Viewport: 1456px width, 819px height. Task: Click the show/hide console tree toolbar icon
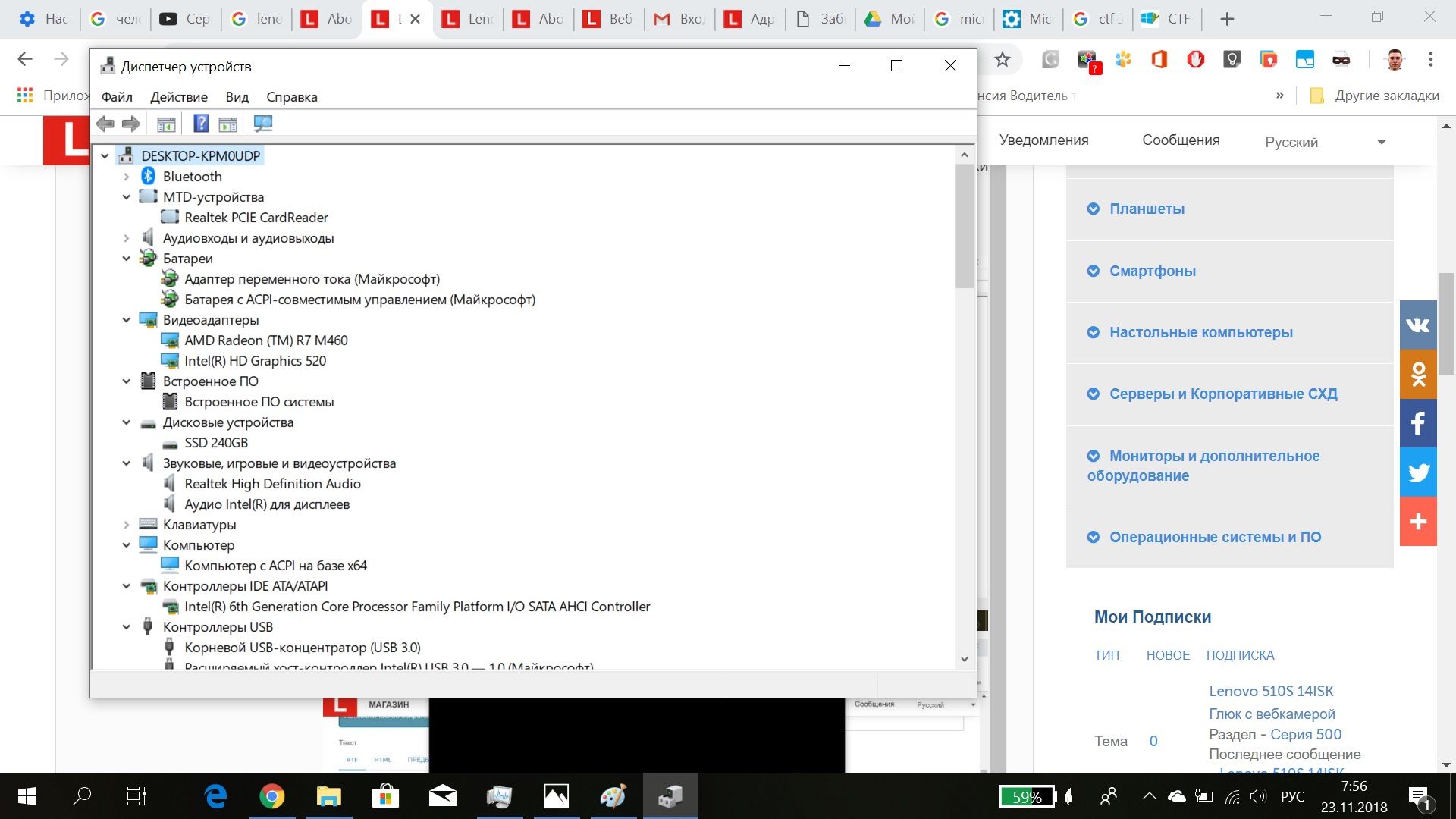[166, 124]
